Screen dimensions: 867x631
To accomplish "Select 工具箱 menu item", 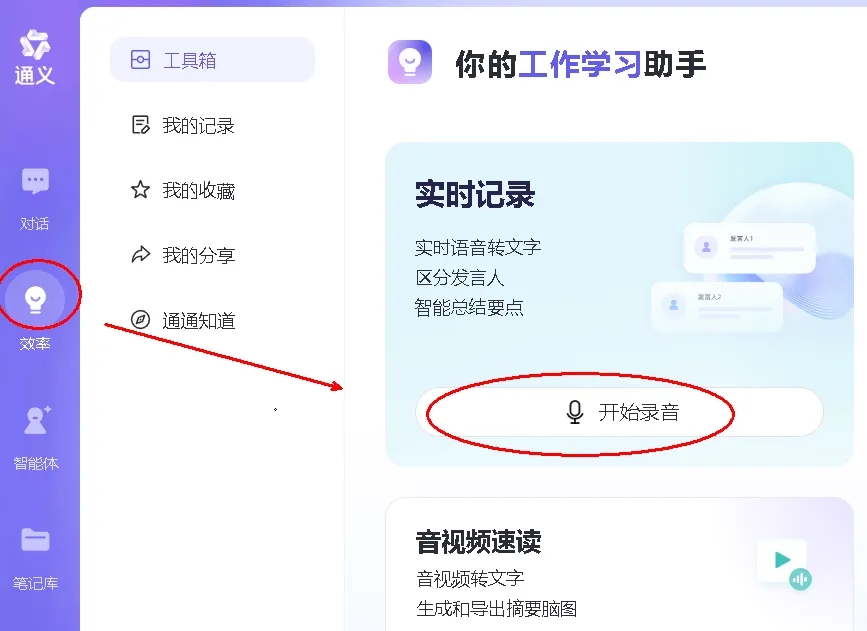I will click(212, 60).
